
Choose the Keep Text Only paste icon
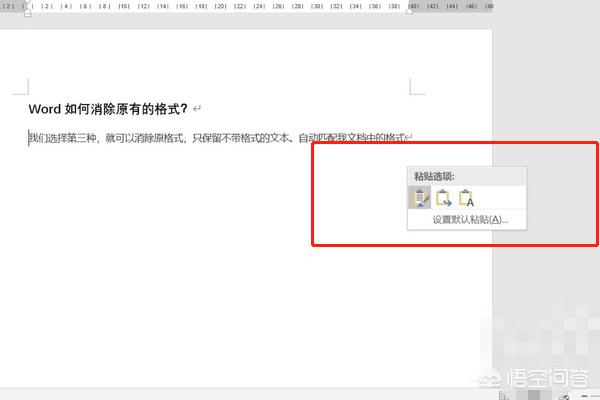tap(466, 198)
